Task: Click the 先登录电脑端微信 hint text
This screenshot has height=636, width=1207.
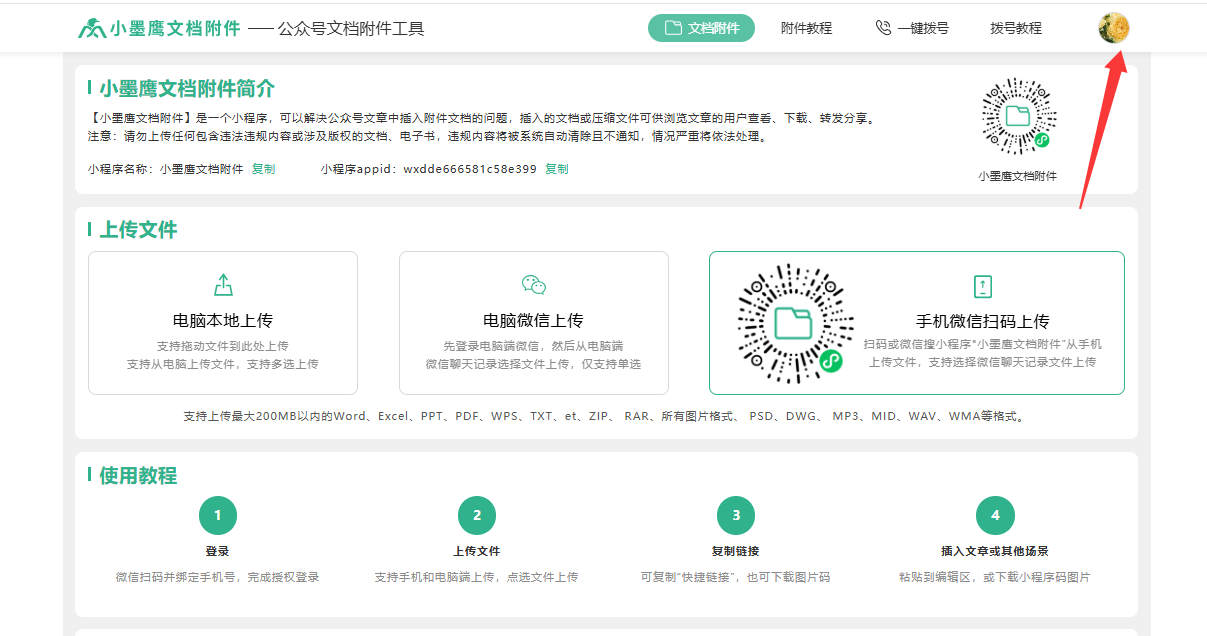Action: pyautogui.click(x=534, y=346)
